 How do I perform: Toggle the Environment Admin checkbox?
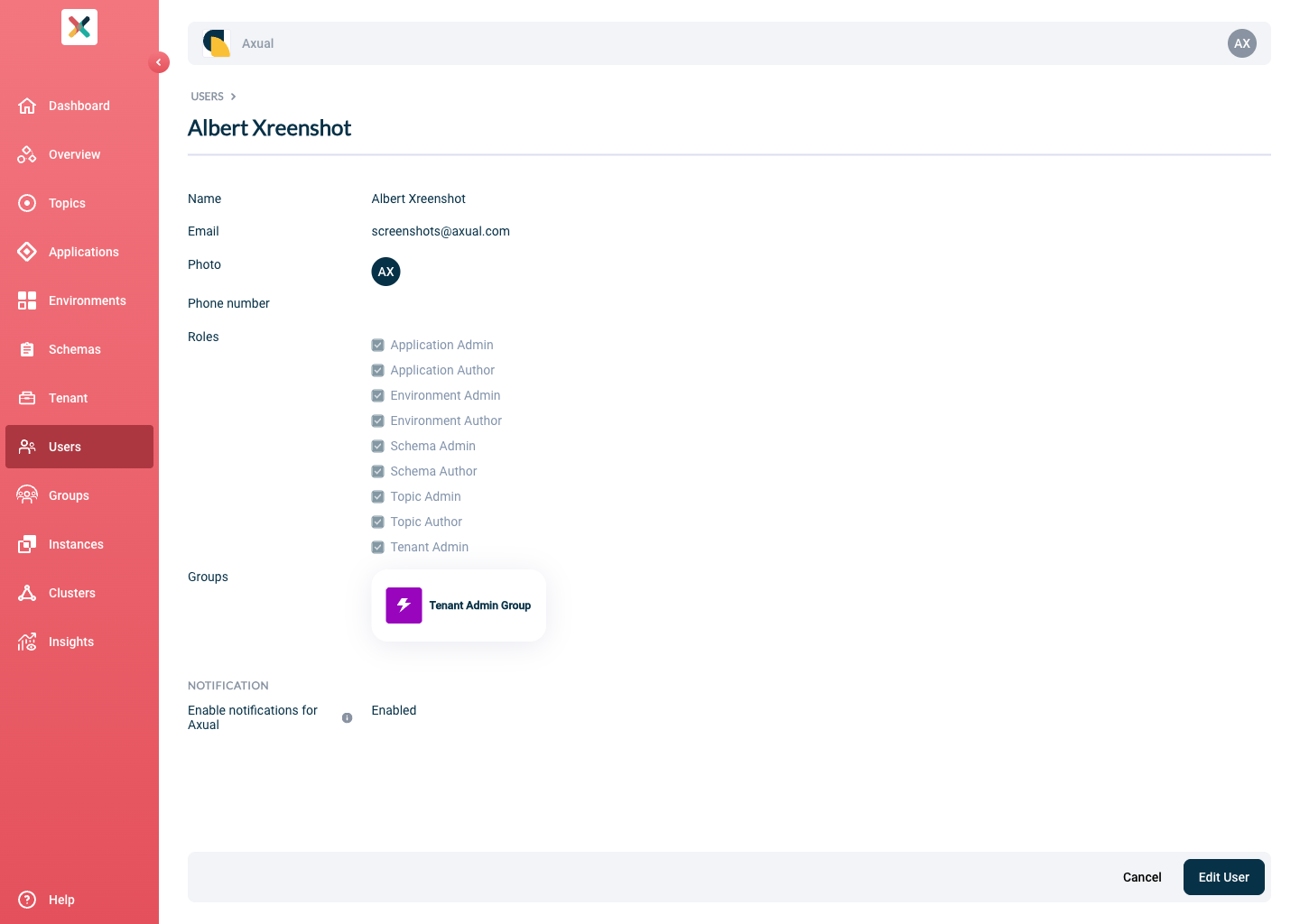click(x=377, y=395)
